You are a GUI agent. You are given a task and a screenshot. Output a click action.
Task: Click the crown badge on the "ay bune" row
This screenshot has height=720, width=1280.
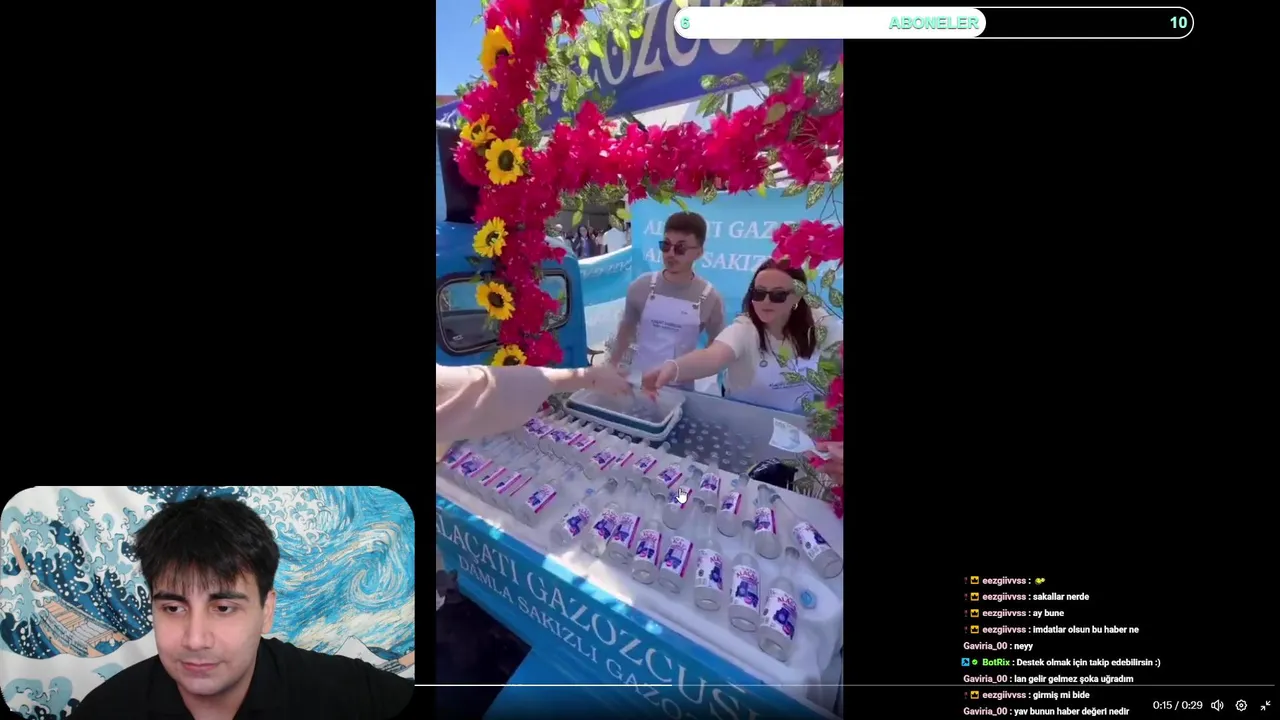click(975, 613)
